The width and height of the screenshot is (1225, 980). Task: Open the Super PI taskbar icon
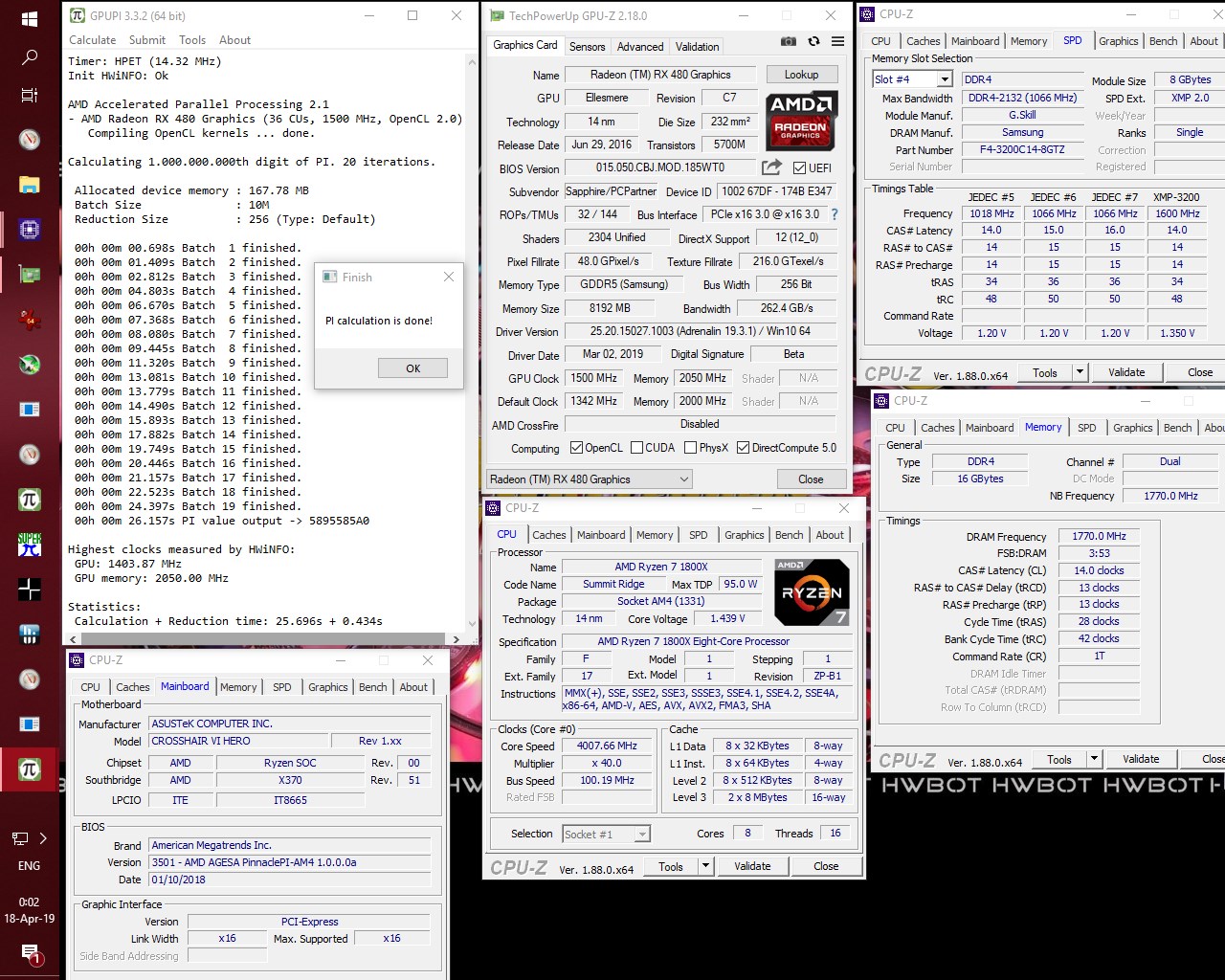(x=30, y=545)
